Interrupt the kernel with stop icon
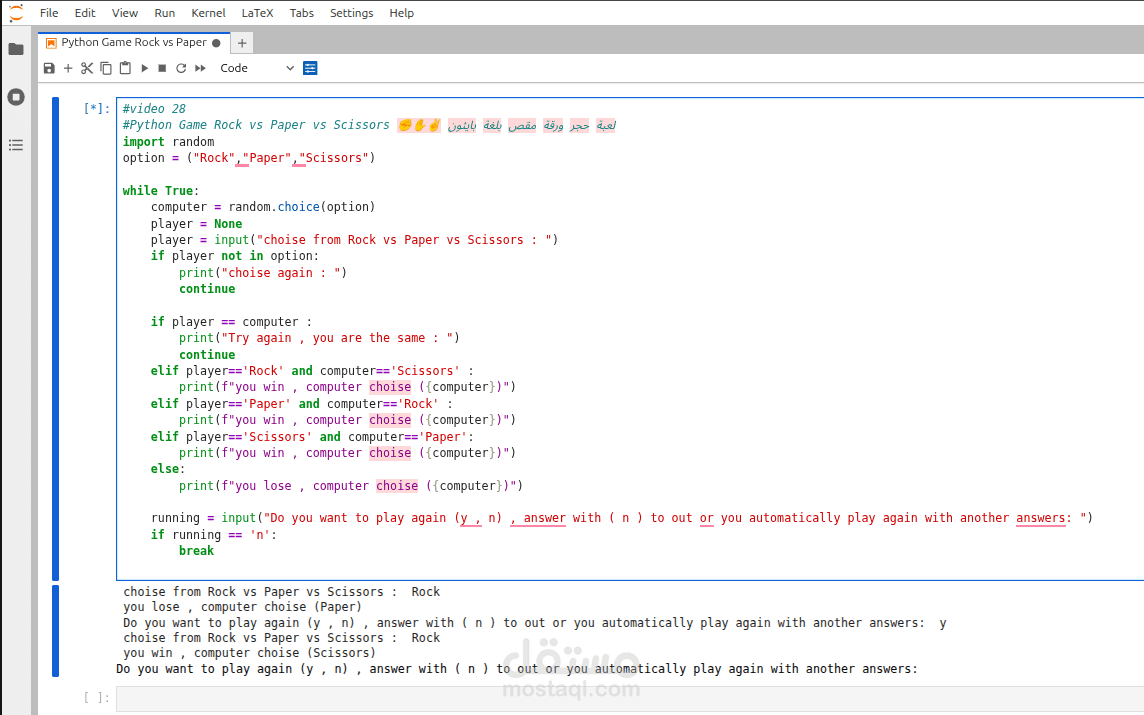 pyautogui.click(x=162, y=68)
